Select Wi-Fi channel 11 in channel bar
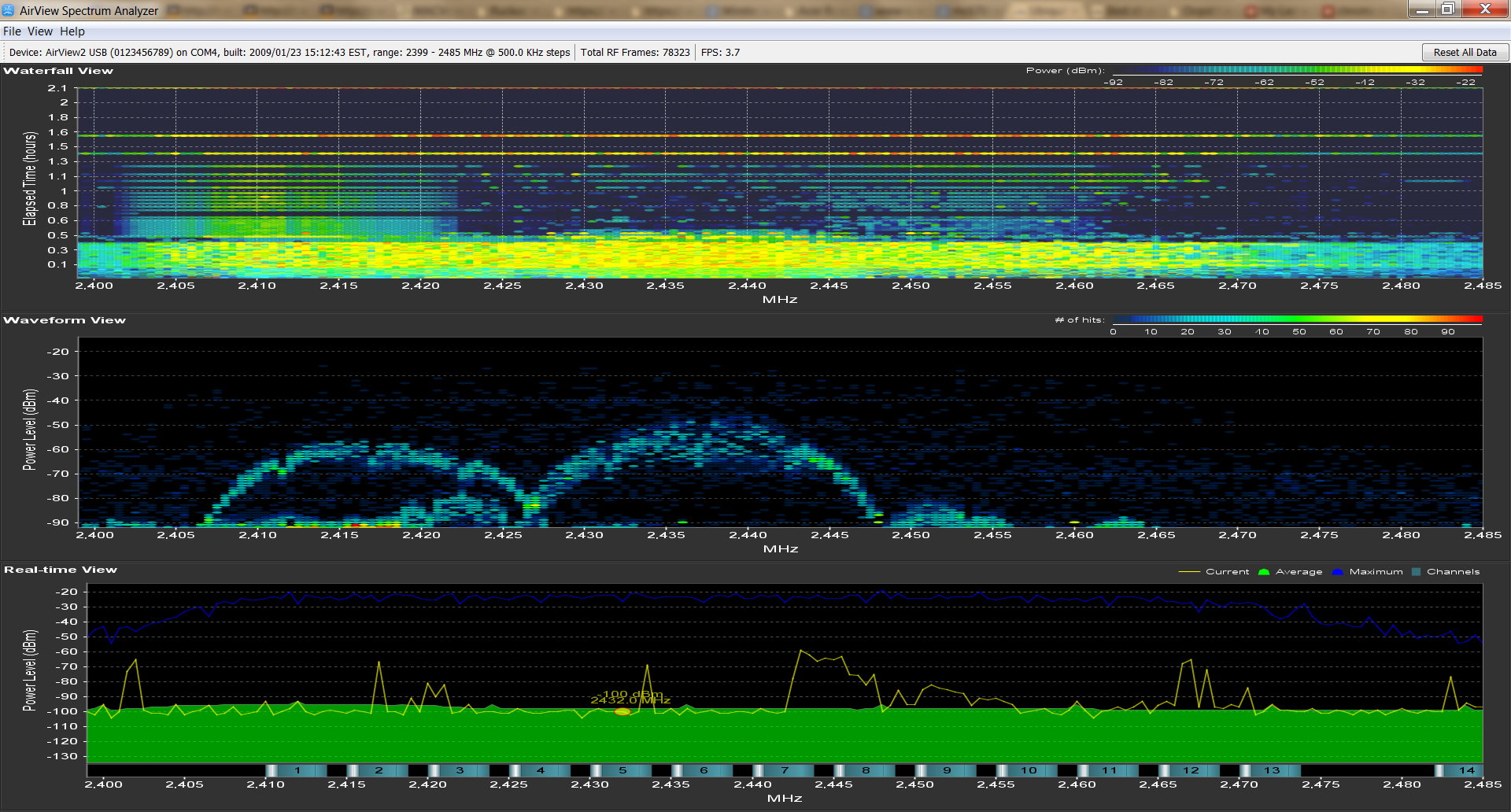This screenshot has height=812, width=1511. coord(1109,770)
